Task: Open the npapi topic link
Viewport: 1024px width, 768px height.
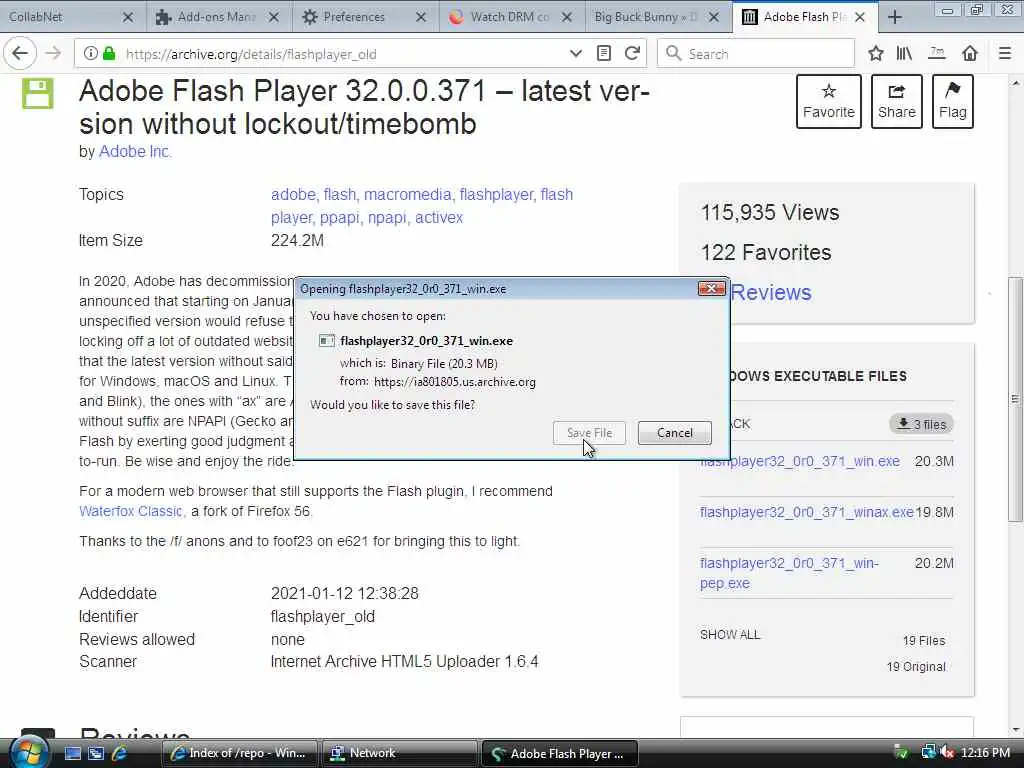Action: pos(387,217)
